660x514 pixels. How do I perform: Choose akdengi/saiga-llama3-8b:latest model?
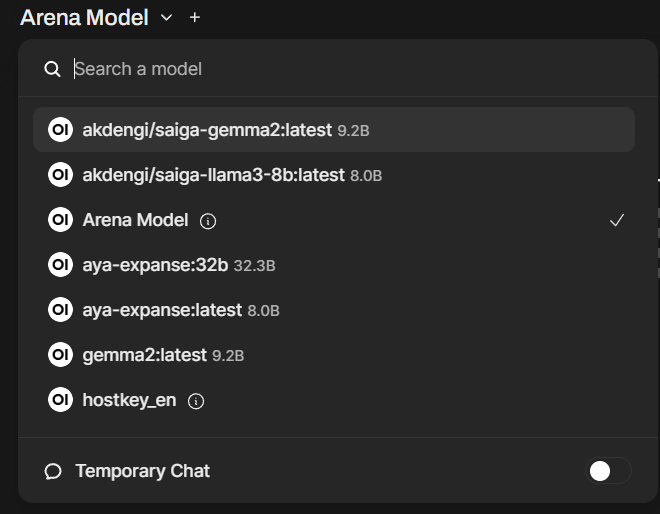tap(213, 175)
